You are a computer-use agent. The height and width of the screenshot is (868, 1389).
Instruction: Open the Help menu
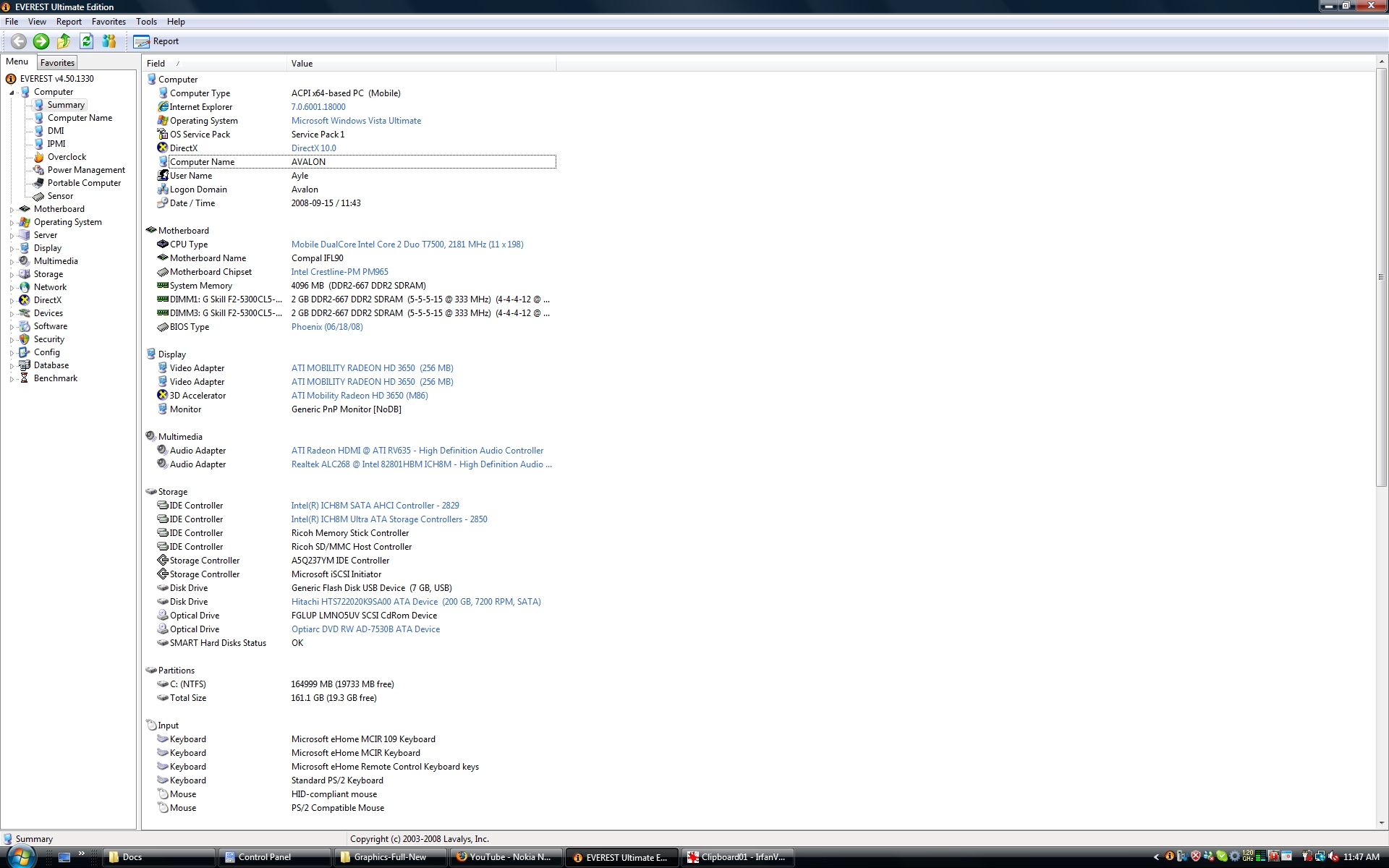point(176,22)
